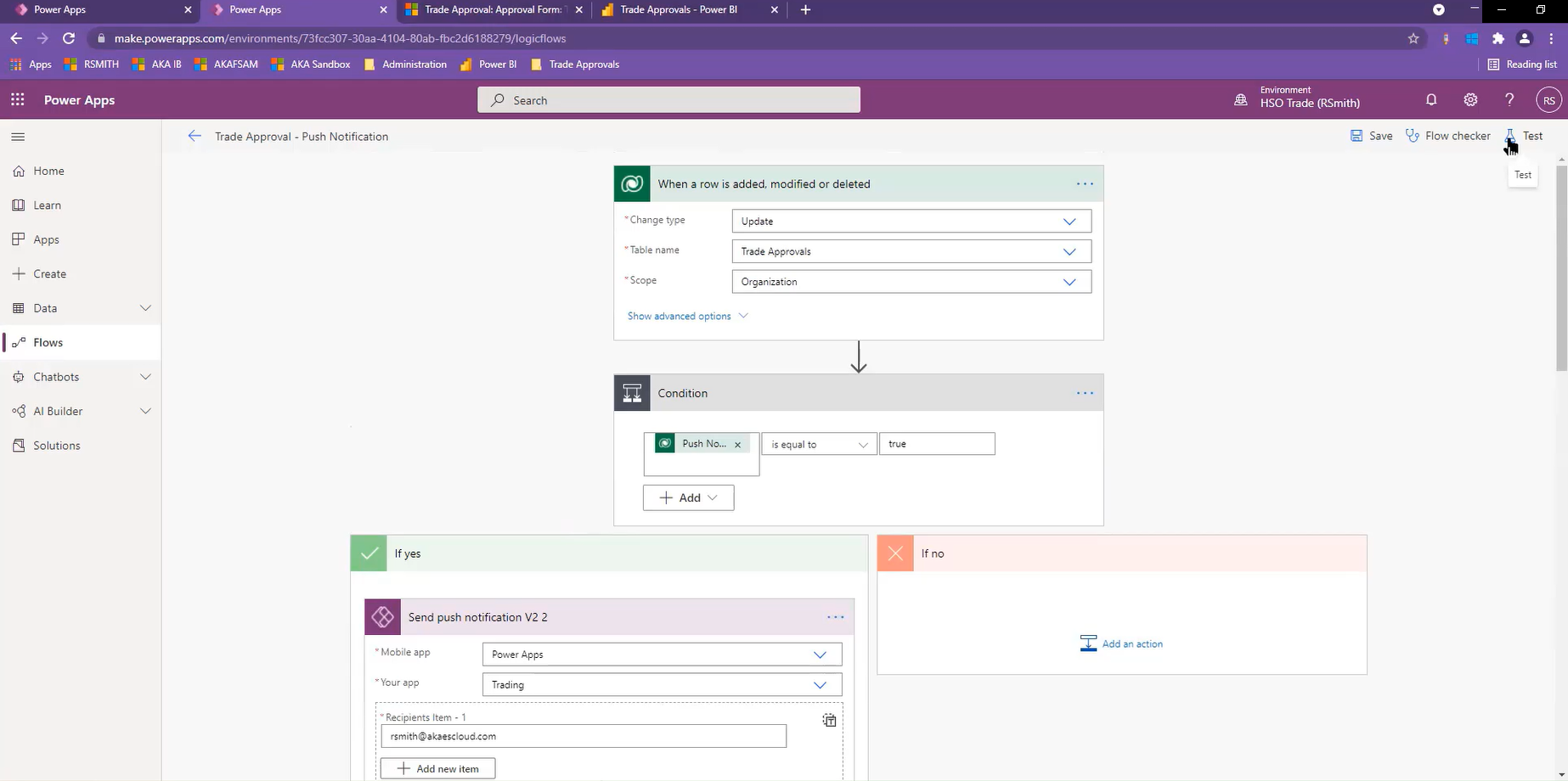Click the back arrow beside flow title
This screenshot has width=1568, height=781.
coord(195,137)
